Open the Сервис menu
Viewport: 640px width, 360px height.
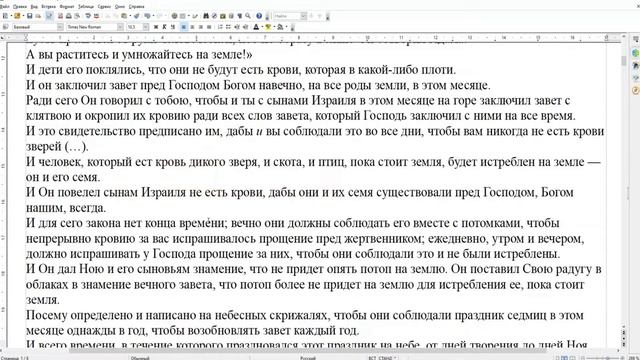pyautogui.click(x=104, y=7)
